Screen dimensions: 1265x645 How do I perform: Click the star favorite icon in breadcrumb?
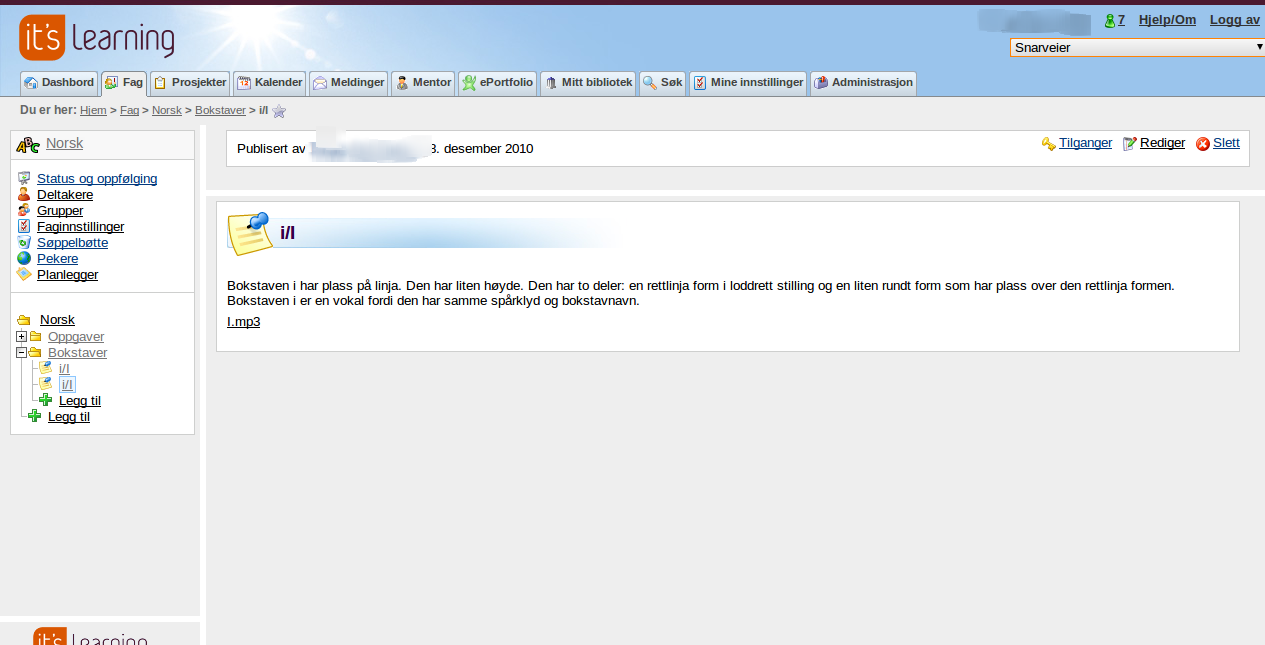(x=279, y=111)
